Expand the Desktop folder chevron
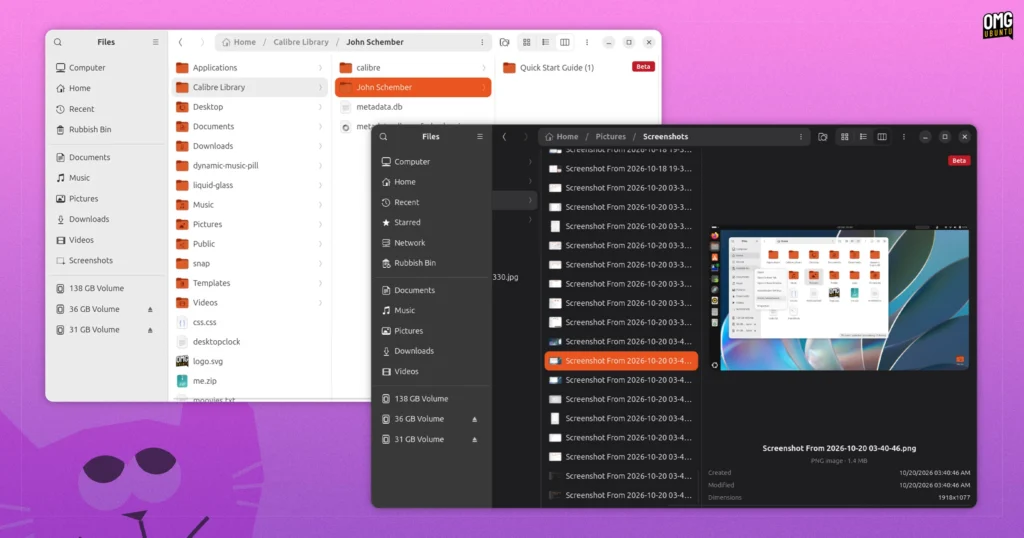Screen dimensions: 1024x538 pyautogui.click(x=320, y=106)
